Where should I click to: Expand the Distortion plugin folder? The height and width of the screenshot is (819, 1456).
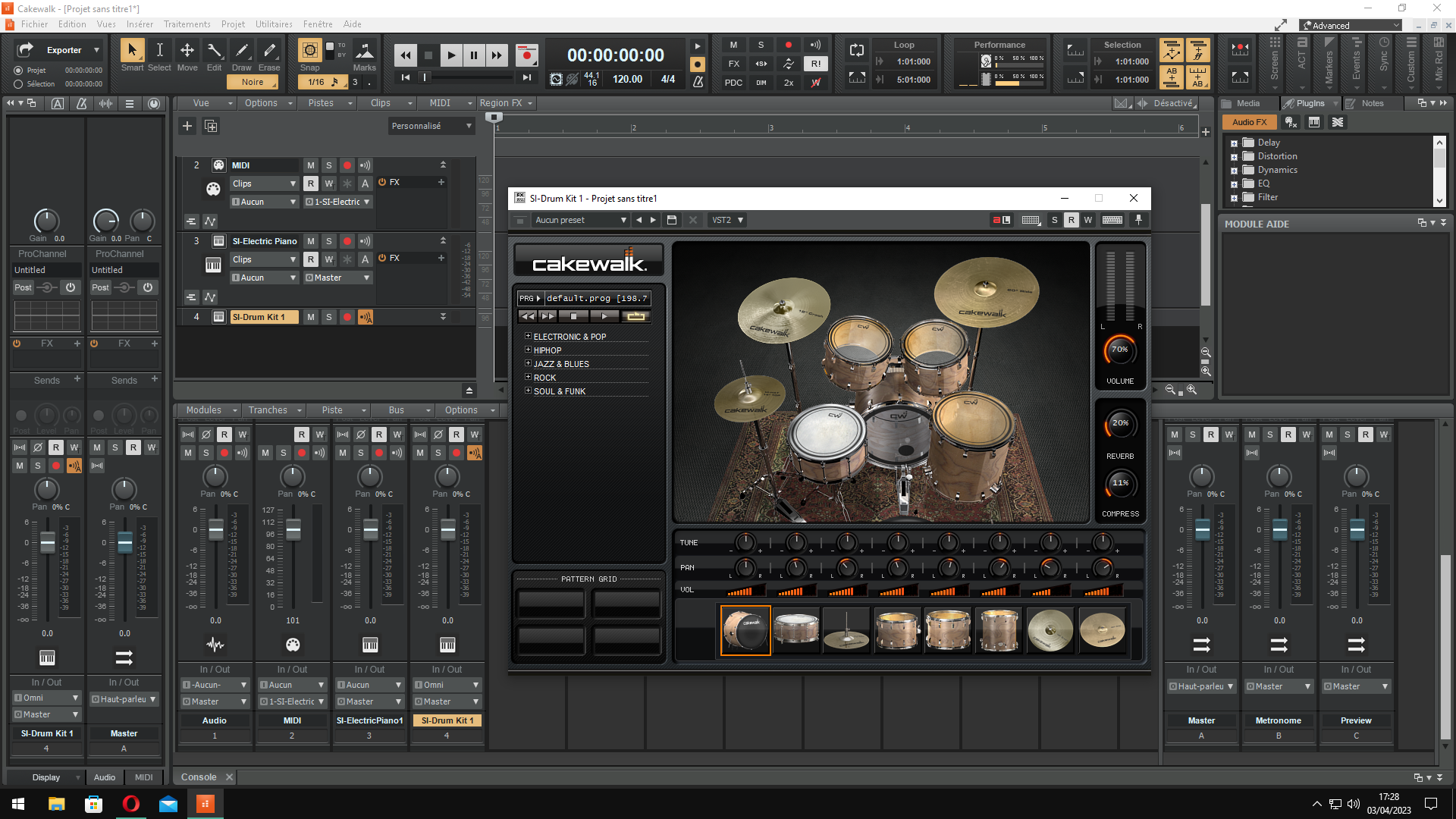click(1234, 157)
